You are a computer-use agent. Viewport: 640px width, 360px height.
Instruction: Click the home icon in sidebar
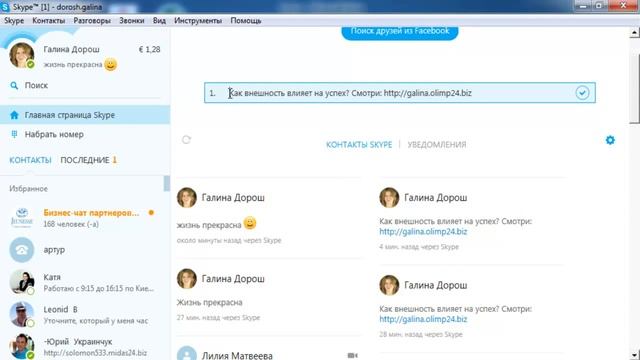(x=14, y=115)
